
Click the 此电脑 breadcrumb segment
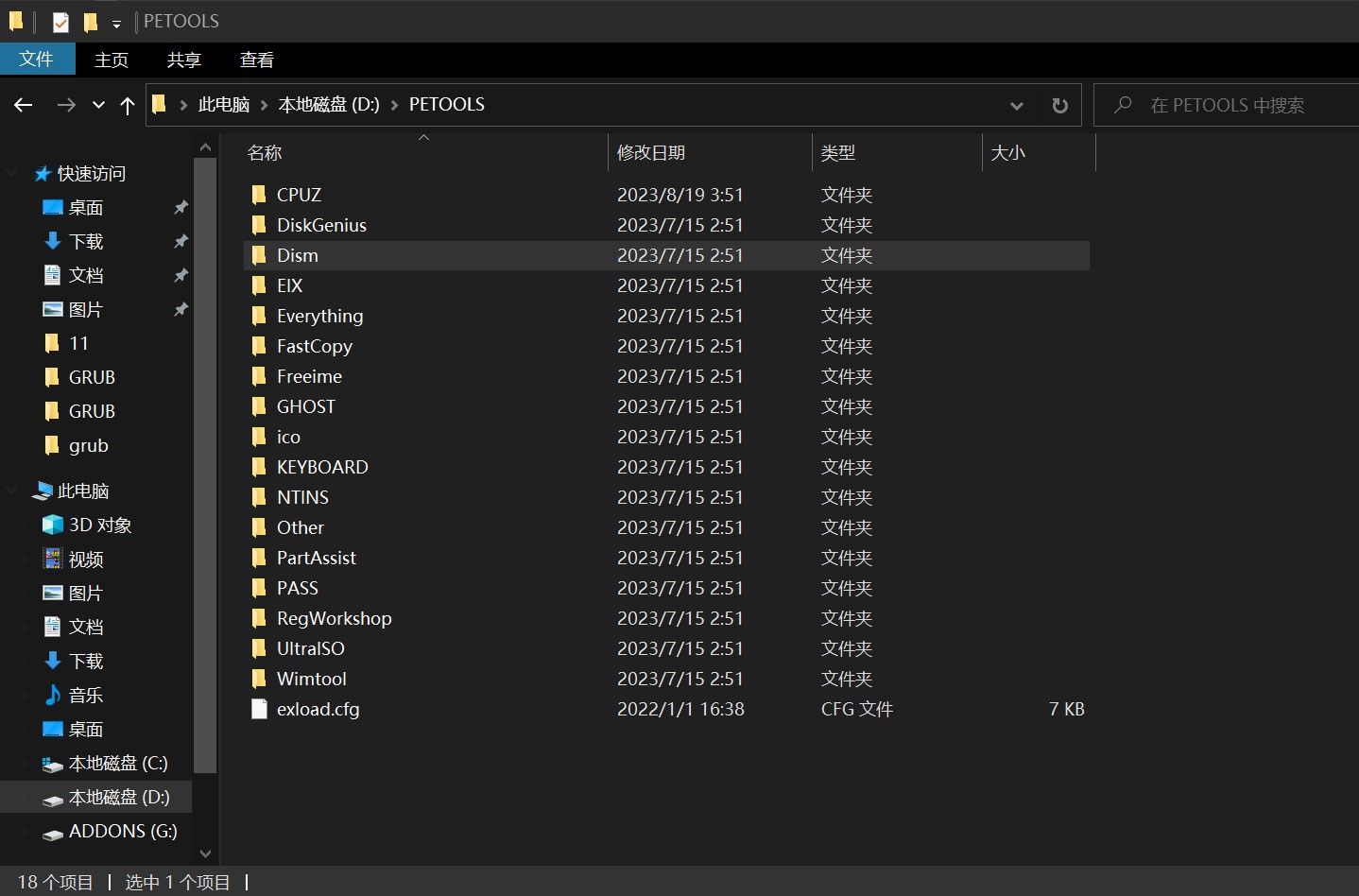pyautogui.click(x=224, y=105)
